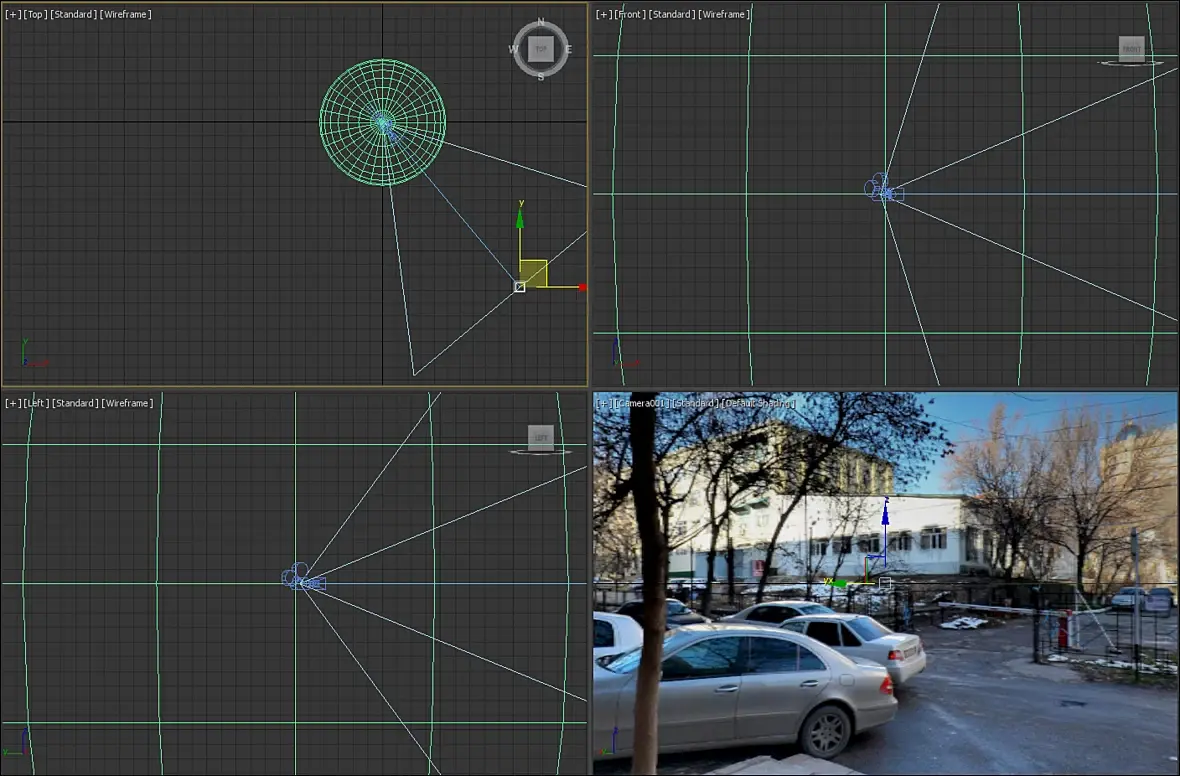This screenshot has width=1180, height=776.
Task: Click the N compass letter on ViewCube ring
Action: coord(541,21)
